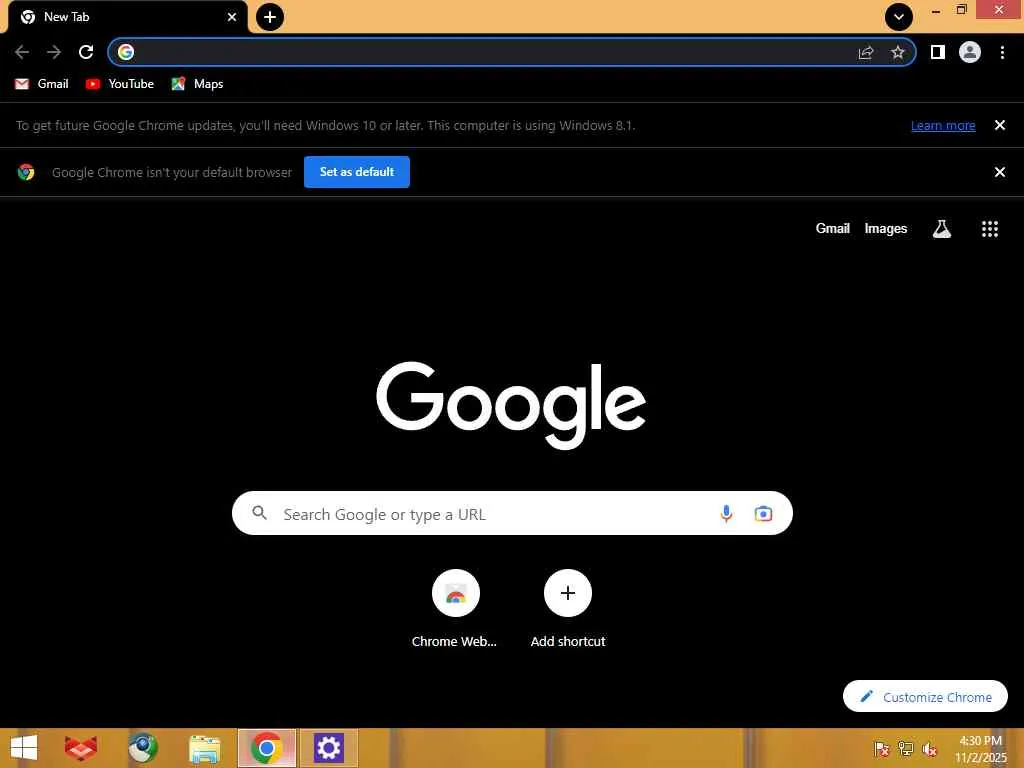Show the clock and date 4:30 PM
The image size is (1024, 768).
pos(981,749)
